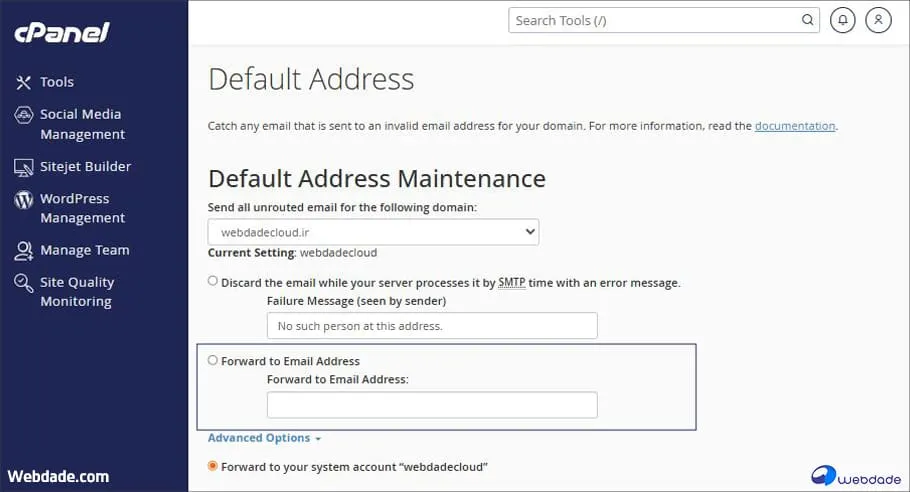Select the Forward to Email Address radio

click(213, 360)
